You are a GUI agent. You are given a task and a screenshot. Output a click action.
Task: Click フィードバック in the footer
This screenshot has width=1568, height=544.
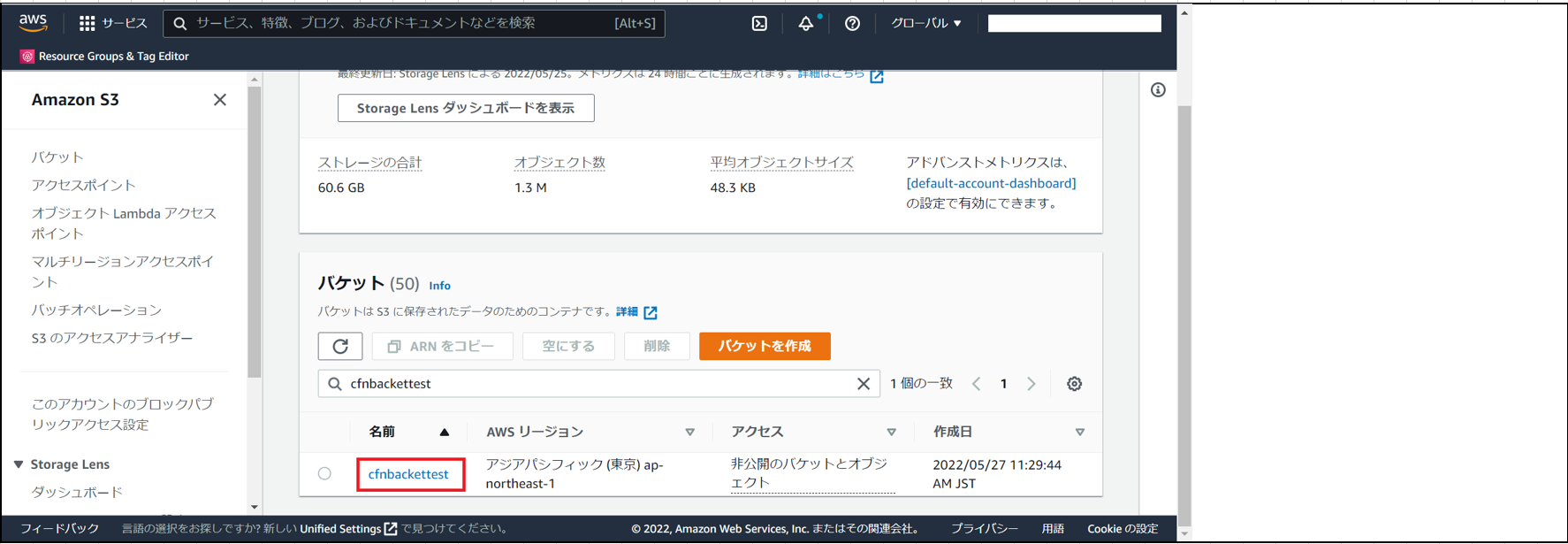tap(59, 529)
